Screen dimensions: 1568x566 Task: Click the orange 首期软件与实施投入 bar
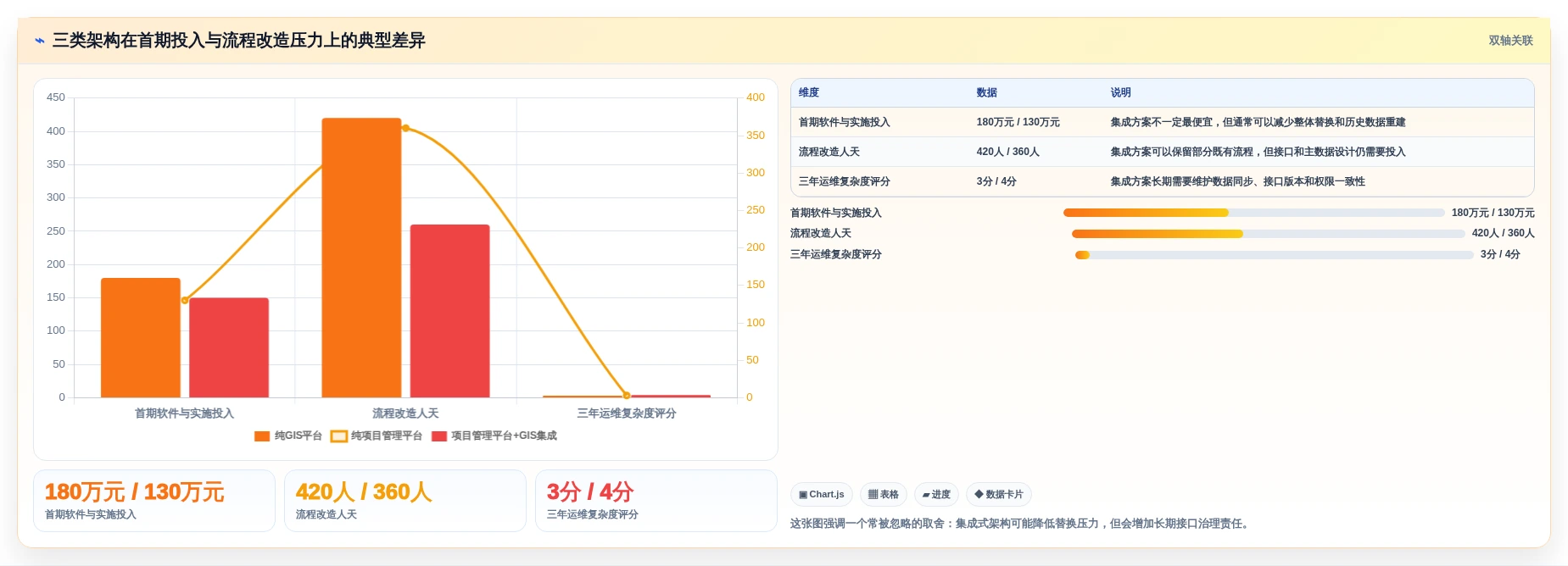click(x=141, y=337)
